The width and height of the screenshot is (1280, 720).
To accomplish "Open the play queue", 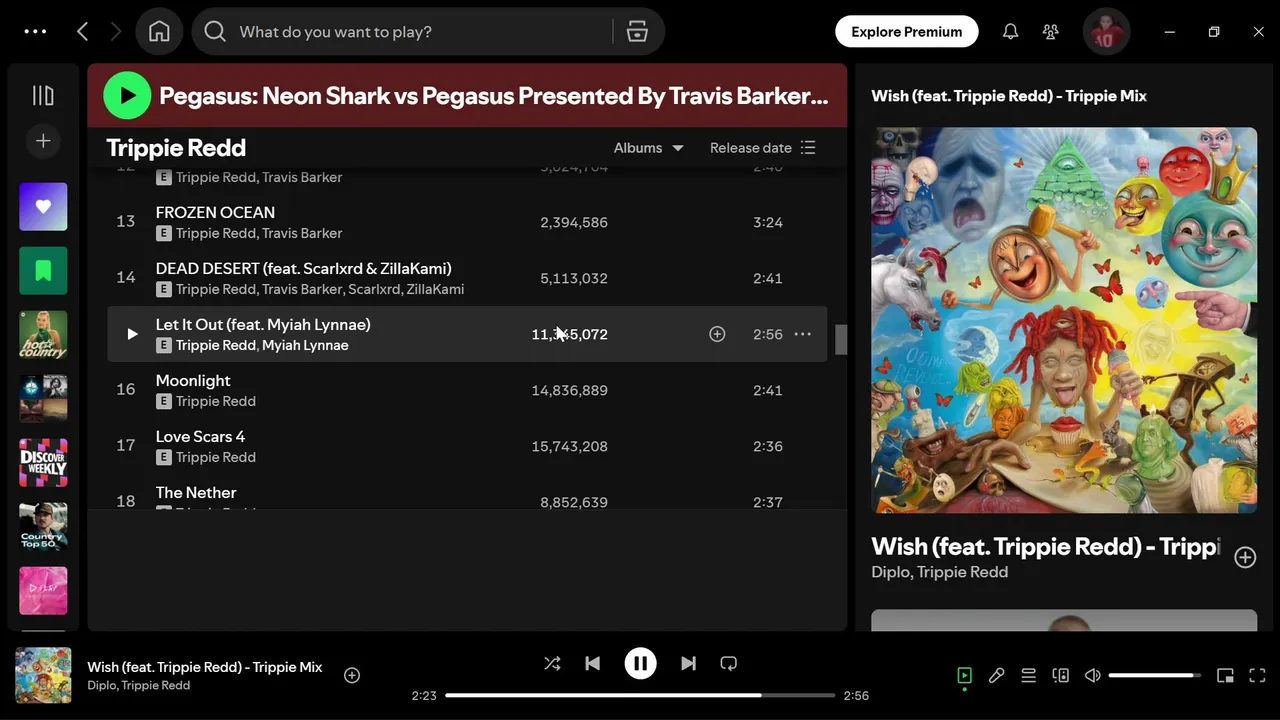I will click(x=1028, y=676).
